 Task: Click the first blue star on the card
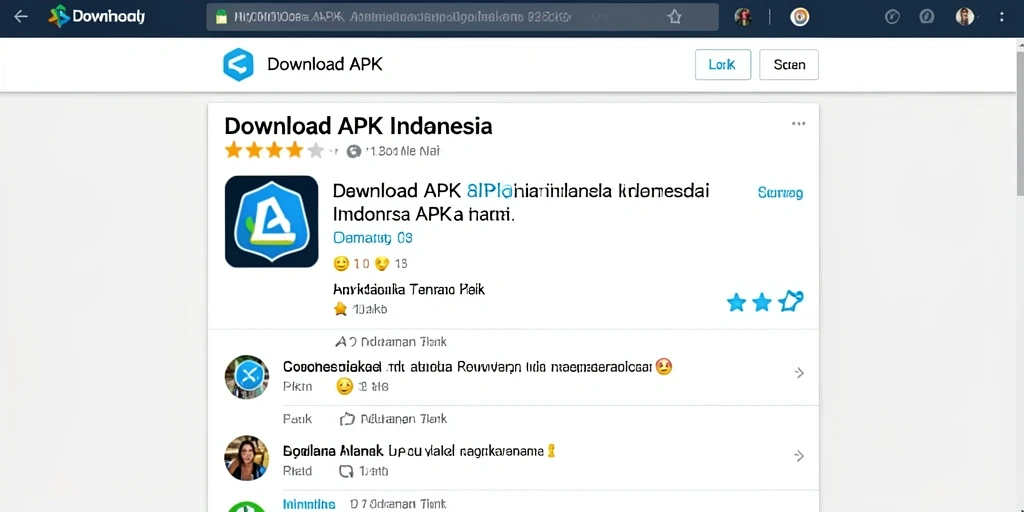click(737, 302)
